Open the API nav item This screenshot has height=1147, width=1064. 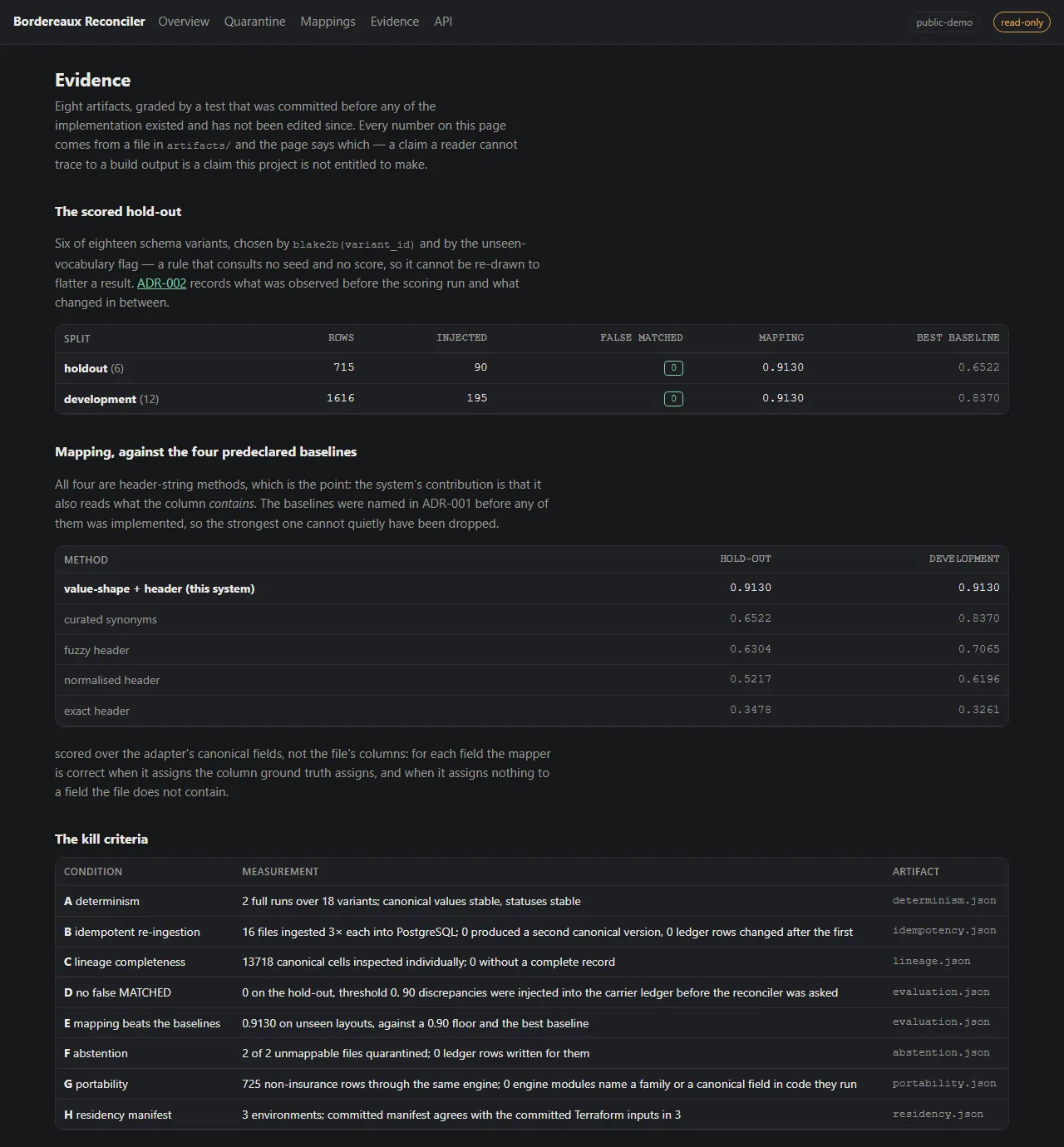pyautogui.click(x=443, y=22)
